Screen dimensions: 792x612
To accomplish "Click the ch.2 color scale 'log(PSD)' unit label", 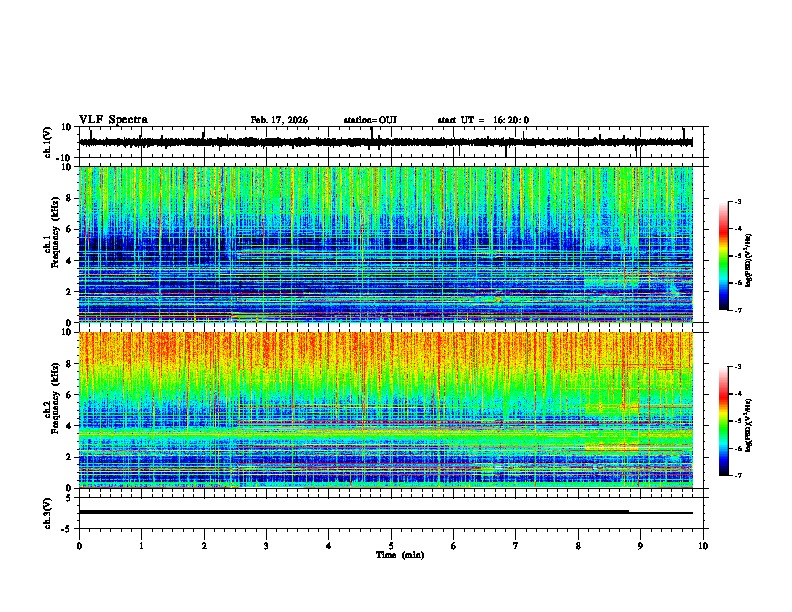I will tap(749, 426).
